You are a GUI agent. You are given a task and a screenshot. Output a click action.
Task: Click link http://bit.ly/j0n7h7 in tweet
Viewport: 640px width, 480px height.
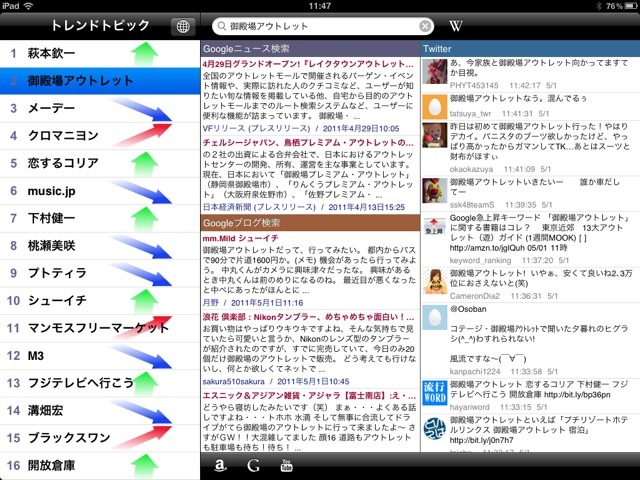(482, 440)
